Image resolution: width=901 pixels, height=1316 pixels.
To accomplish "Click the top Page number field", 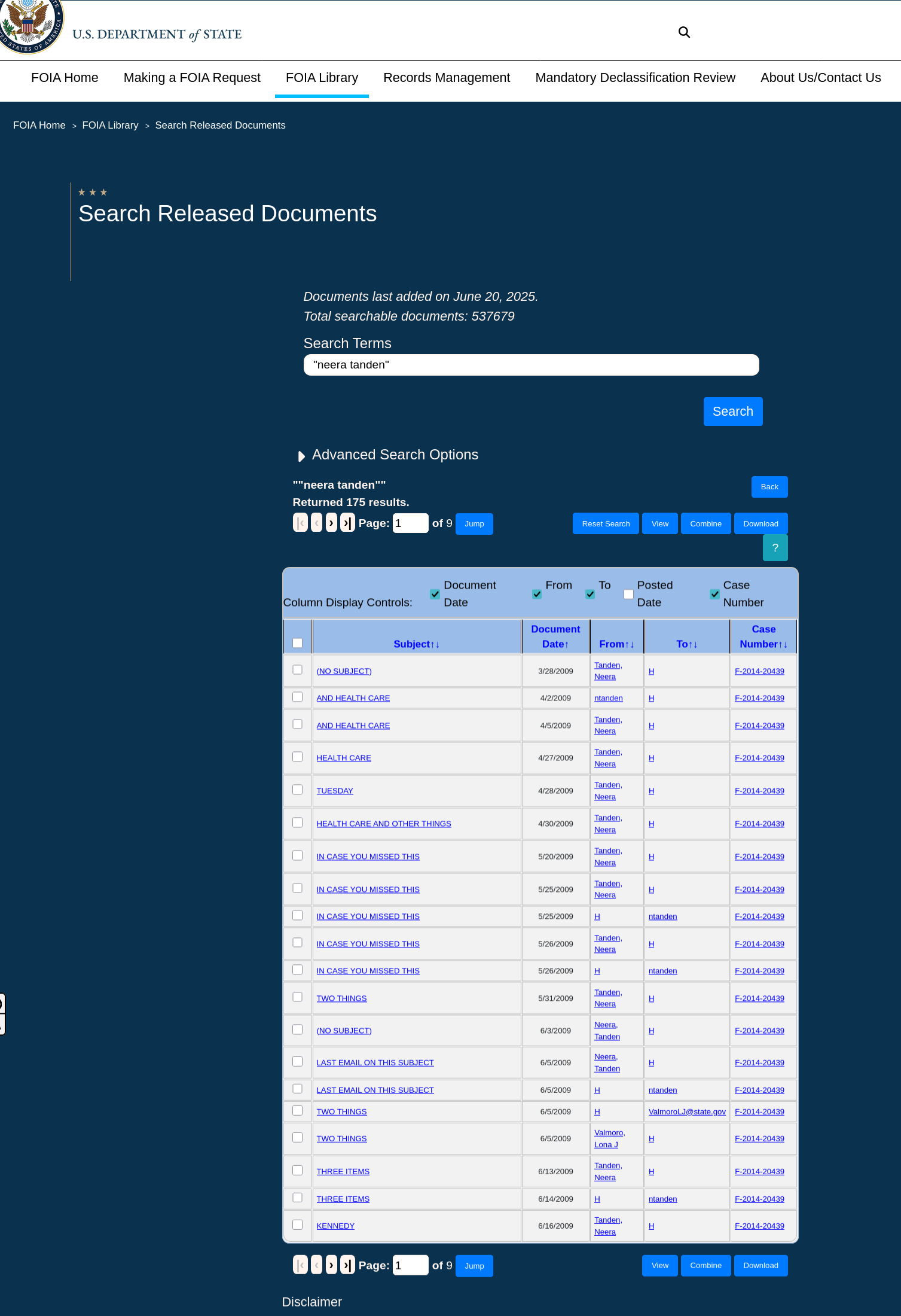I will (410, 523).
